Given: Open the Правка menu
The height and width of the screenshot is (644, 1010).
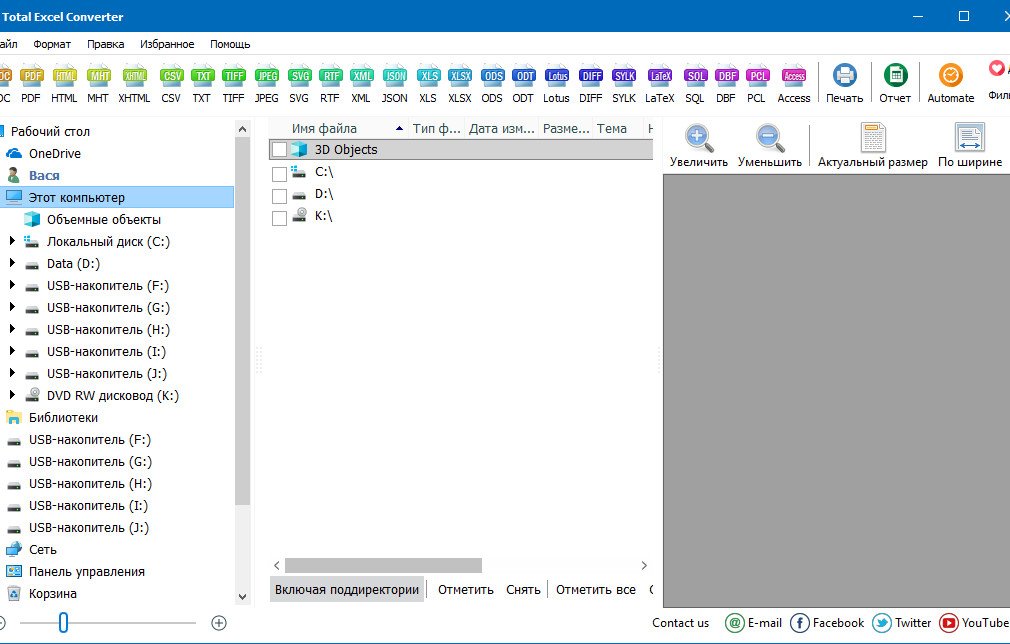Looking at the screenshot, I should (x=106, y=44).
